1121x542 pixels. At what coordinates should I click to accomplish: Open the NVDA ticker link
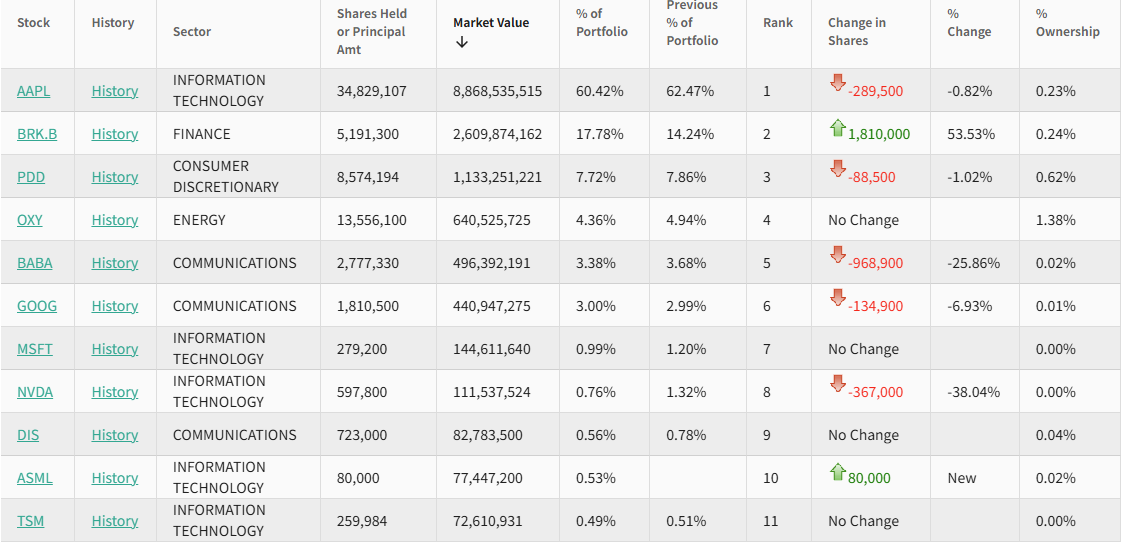point(35,392)
